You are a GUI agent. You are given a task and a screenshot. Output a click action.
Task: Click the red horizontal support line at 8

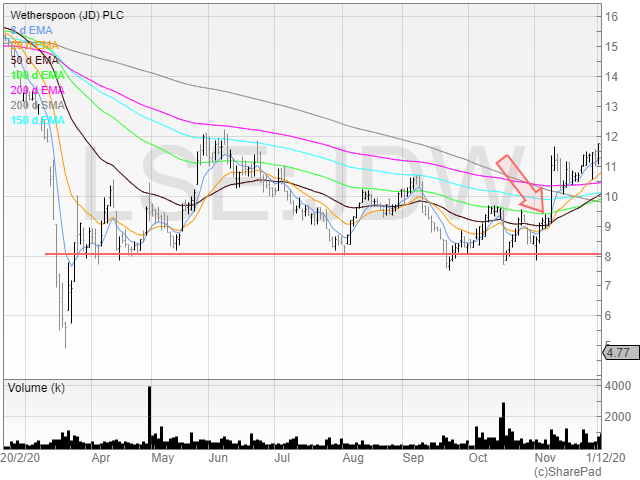323,254
